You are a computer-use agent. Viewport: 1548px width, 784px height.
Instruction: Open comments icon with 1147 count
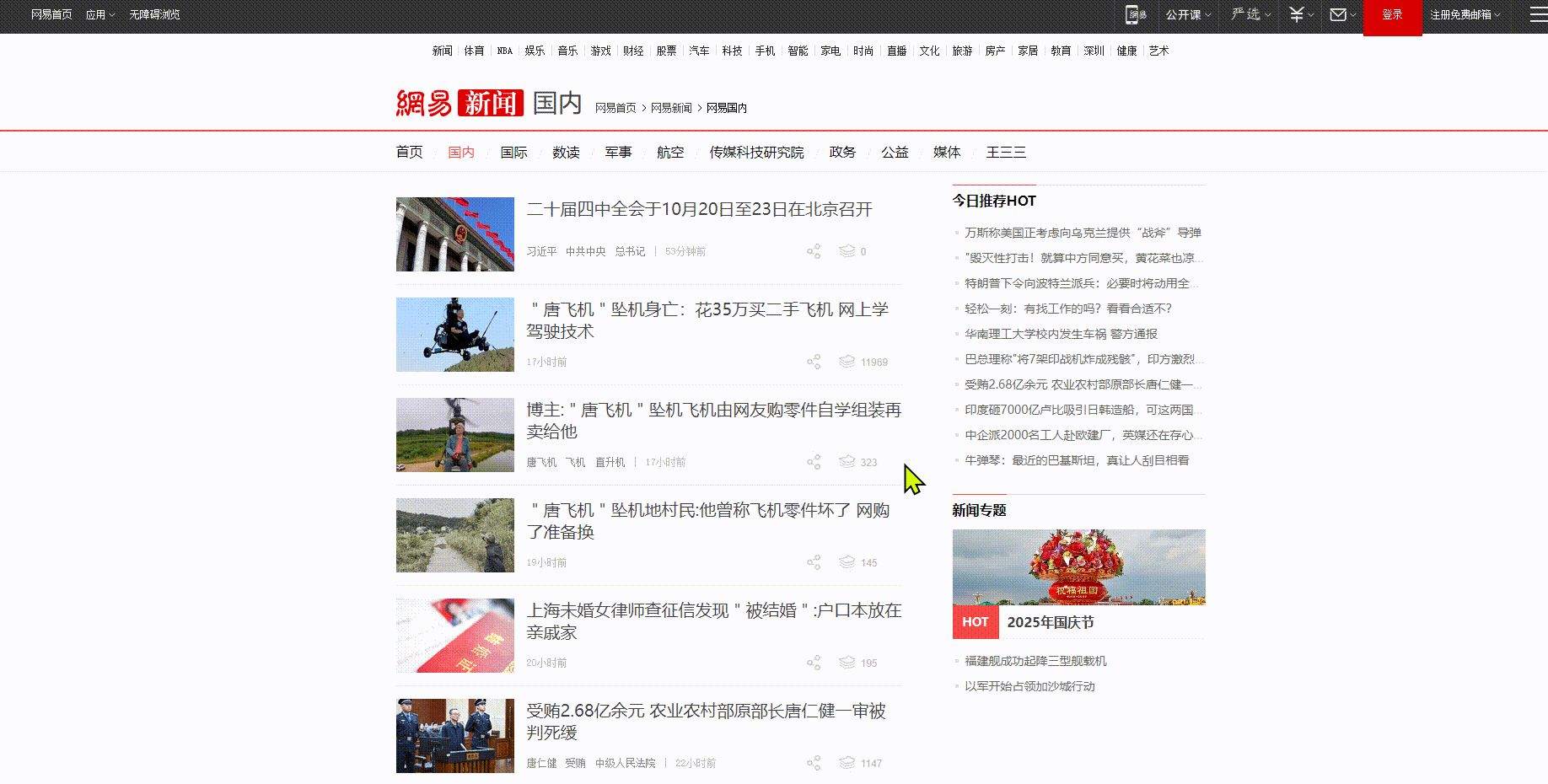click(847, 763)
